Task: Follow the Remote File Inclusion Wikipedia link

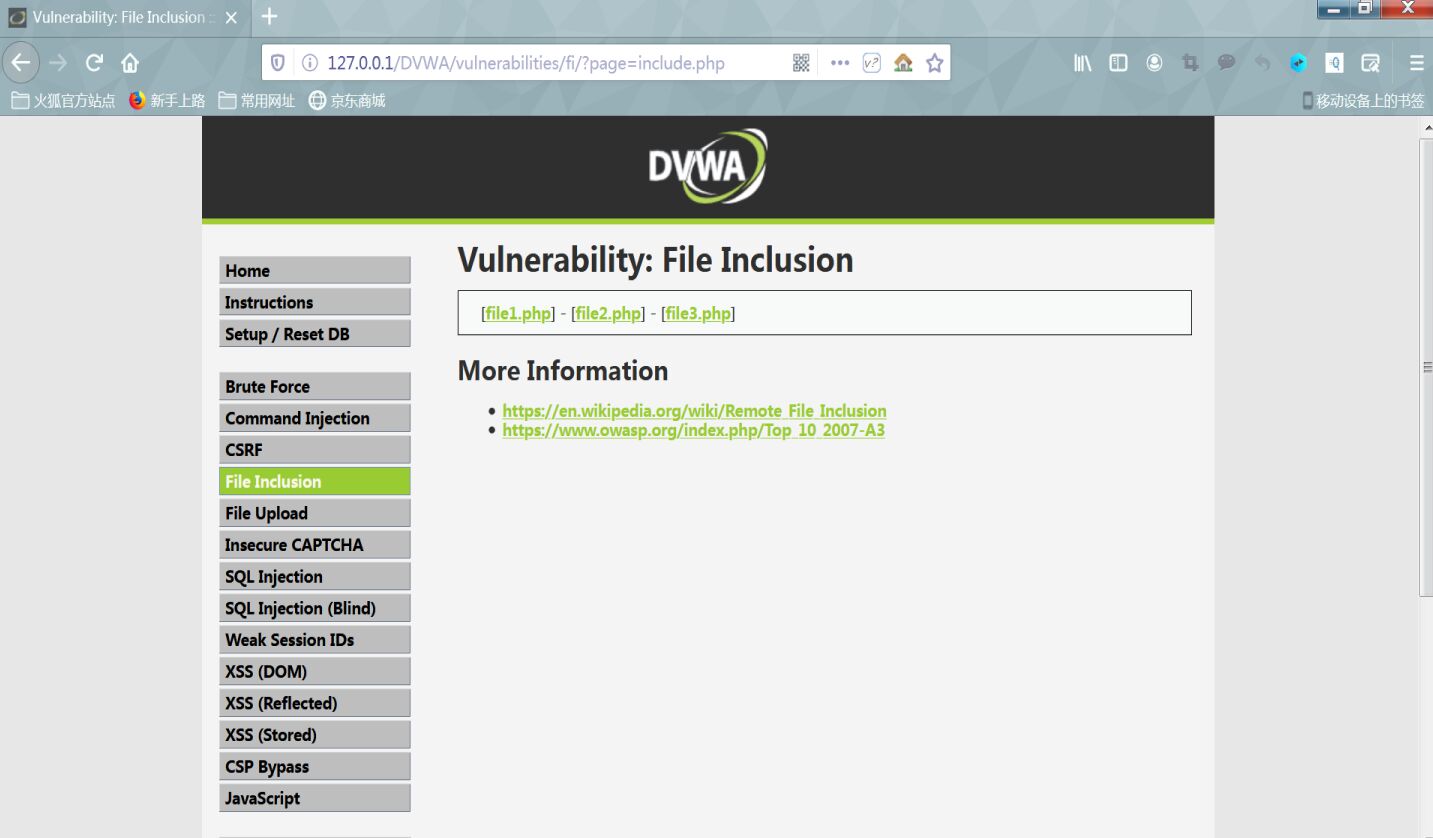Action: 694,410
